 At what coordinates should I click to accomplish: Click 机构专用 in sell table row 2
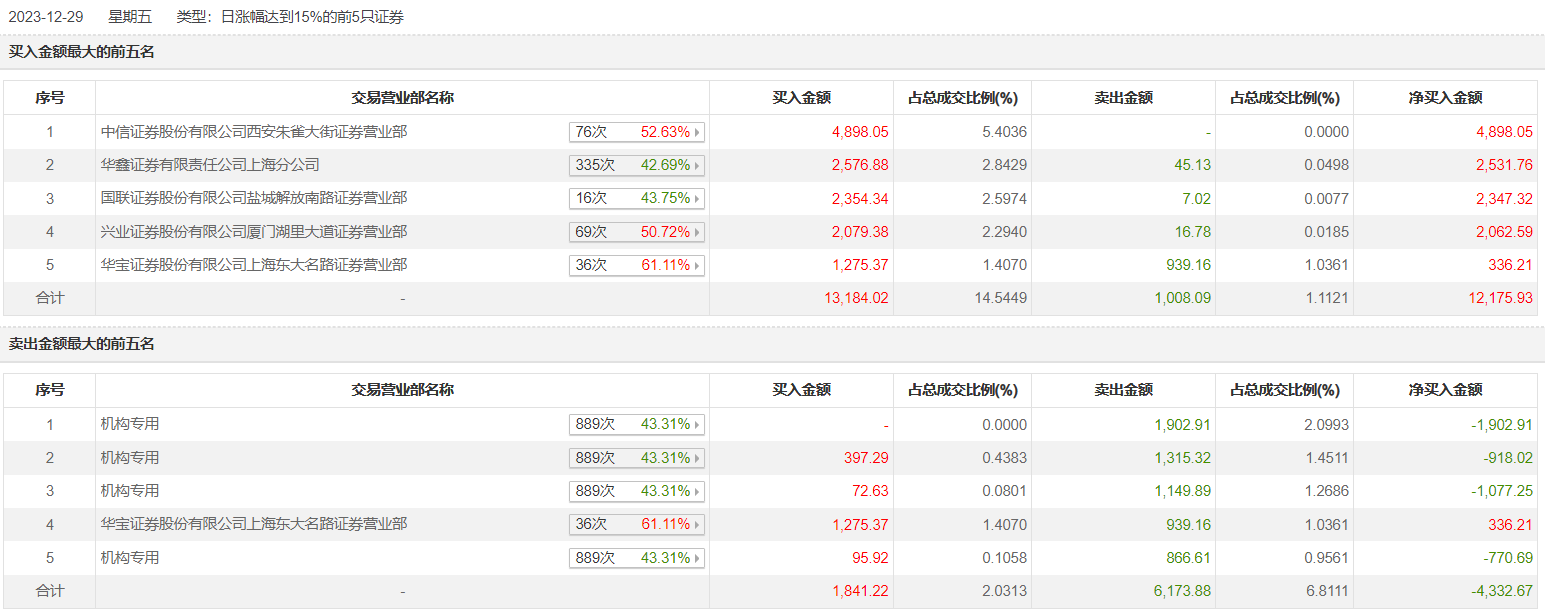tap(130, 457)
